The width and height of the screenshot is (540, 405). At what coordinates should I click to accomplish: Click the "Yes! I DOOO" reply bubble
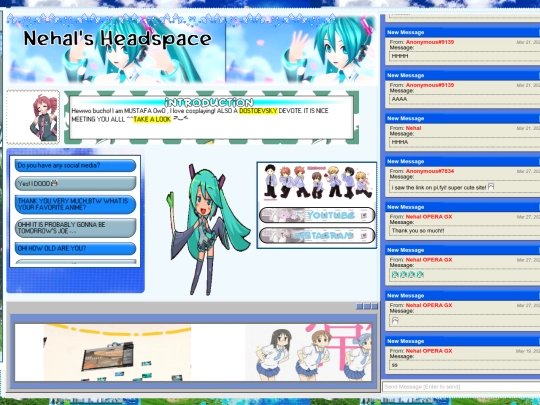click(75, 184)
